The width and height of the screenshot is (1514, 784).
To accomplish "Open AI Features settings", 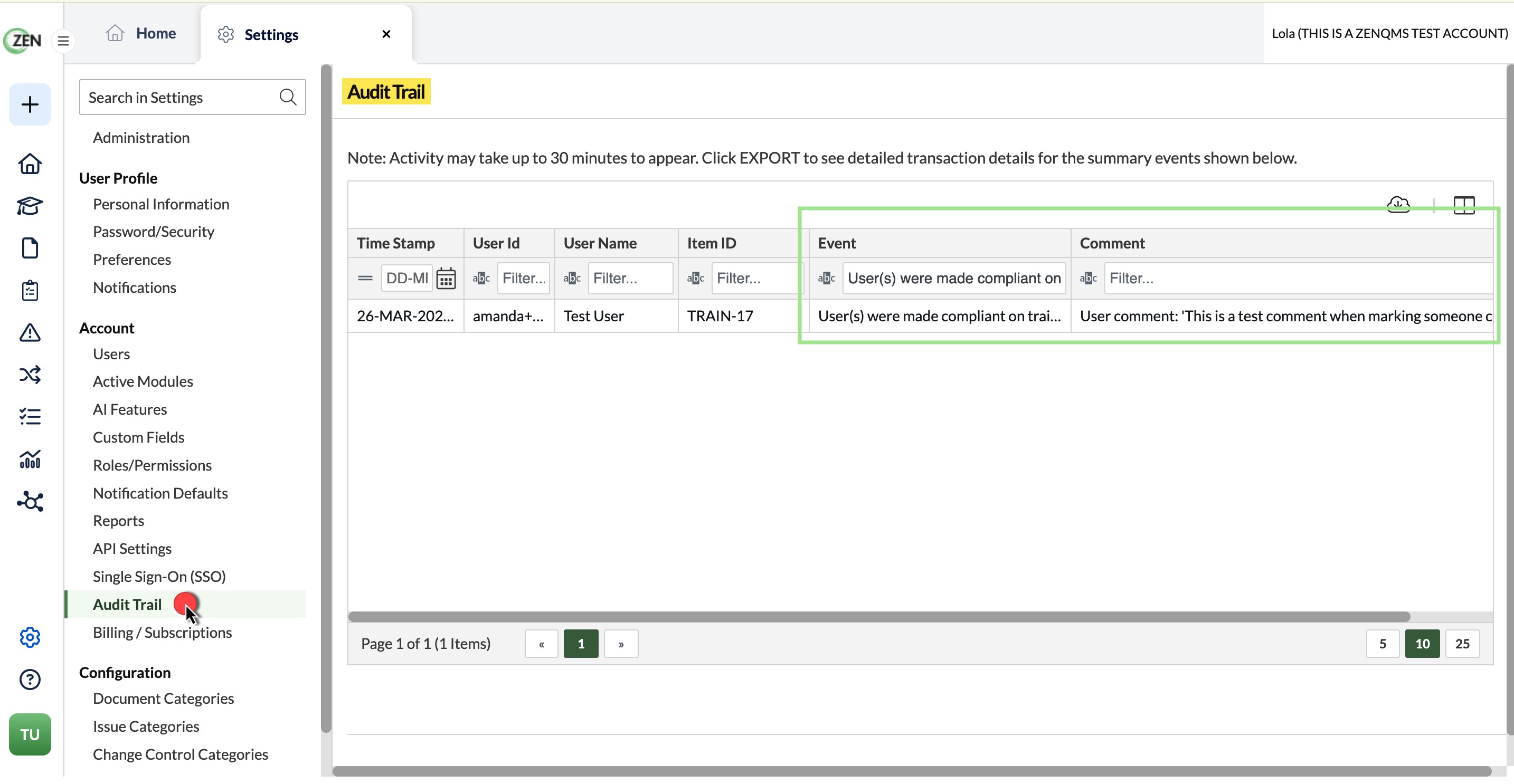I will [129, 411].
